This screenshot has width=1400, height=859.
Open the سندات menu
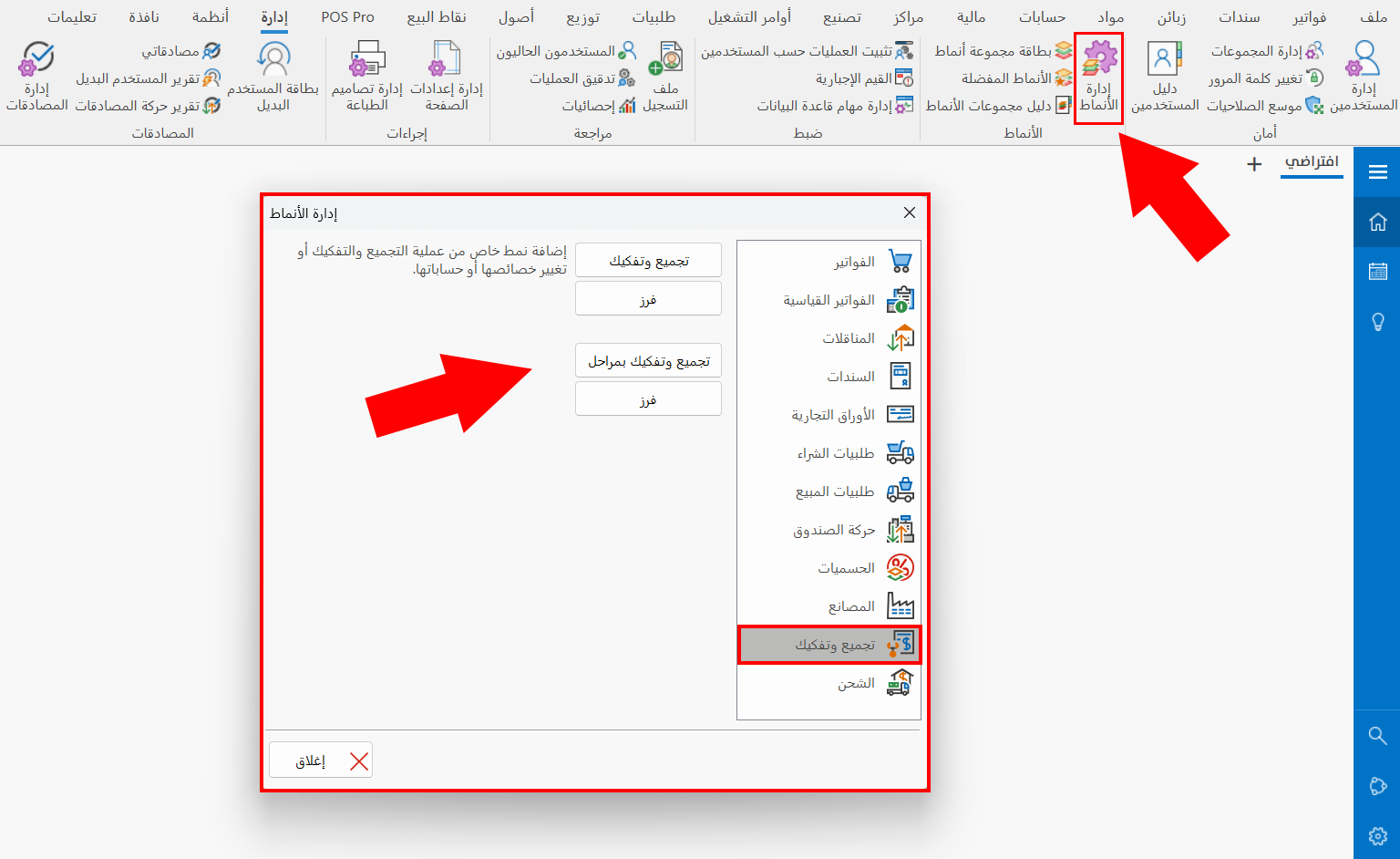pos(1240,17)
